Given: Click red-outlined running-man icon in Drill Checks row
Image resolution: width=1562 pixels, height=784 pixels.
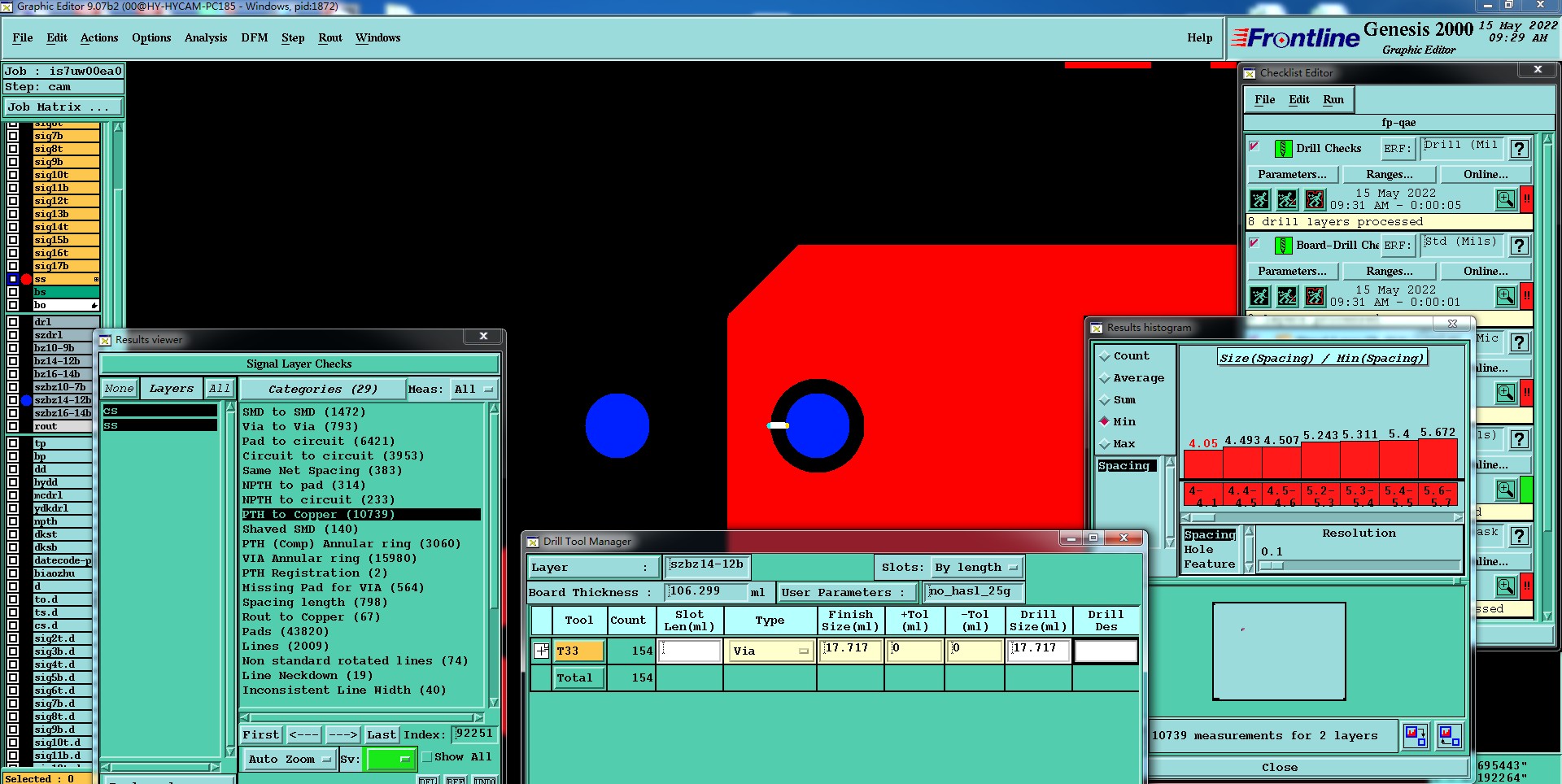Looking at the screenshot, I should (x=1315, y=199).
